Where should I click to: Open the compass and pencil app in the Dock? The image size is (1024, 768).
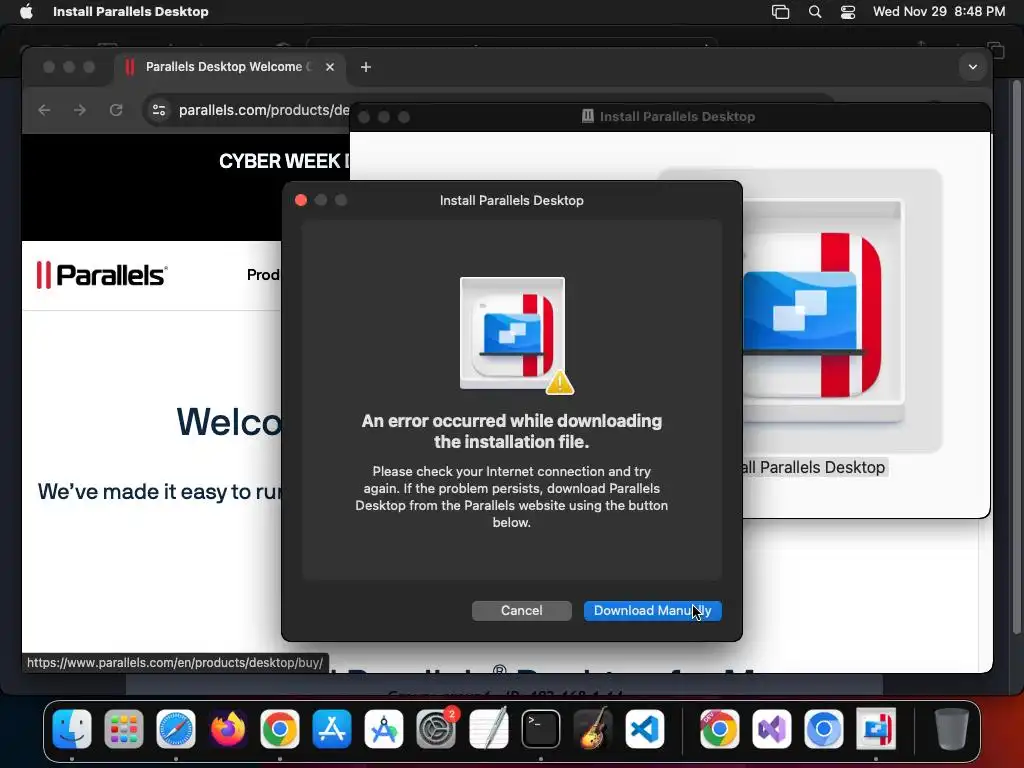(x=384, y=729)
